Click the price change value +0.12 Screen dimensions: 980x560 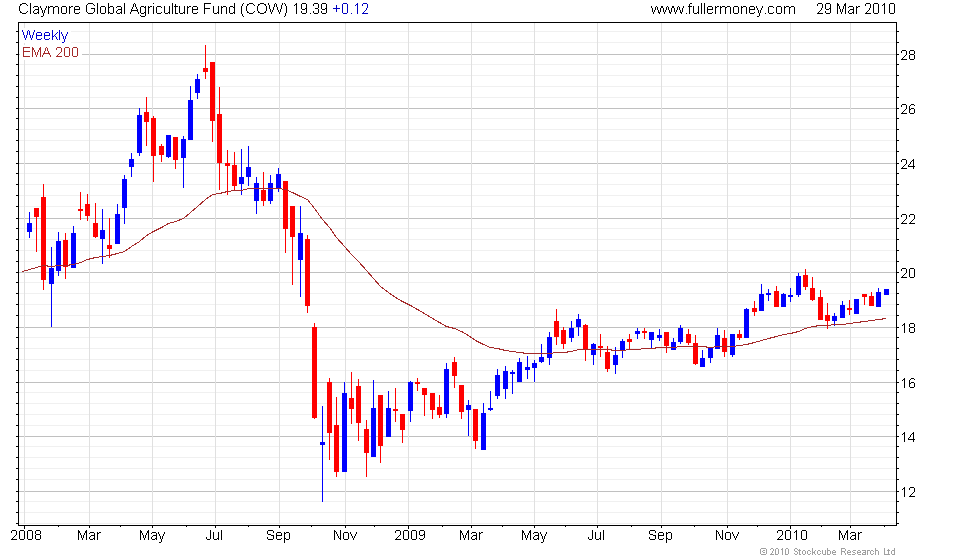click(x=351, y=9)
